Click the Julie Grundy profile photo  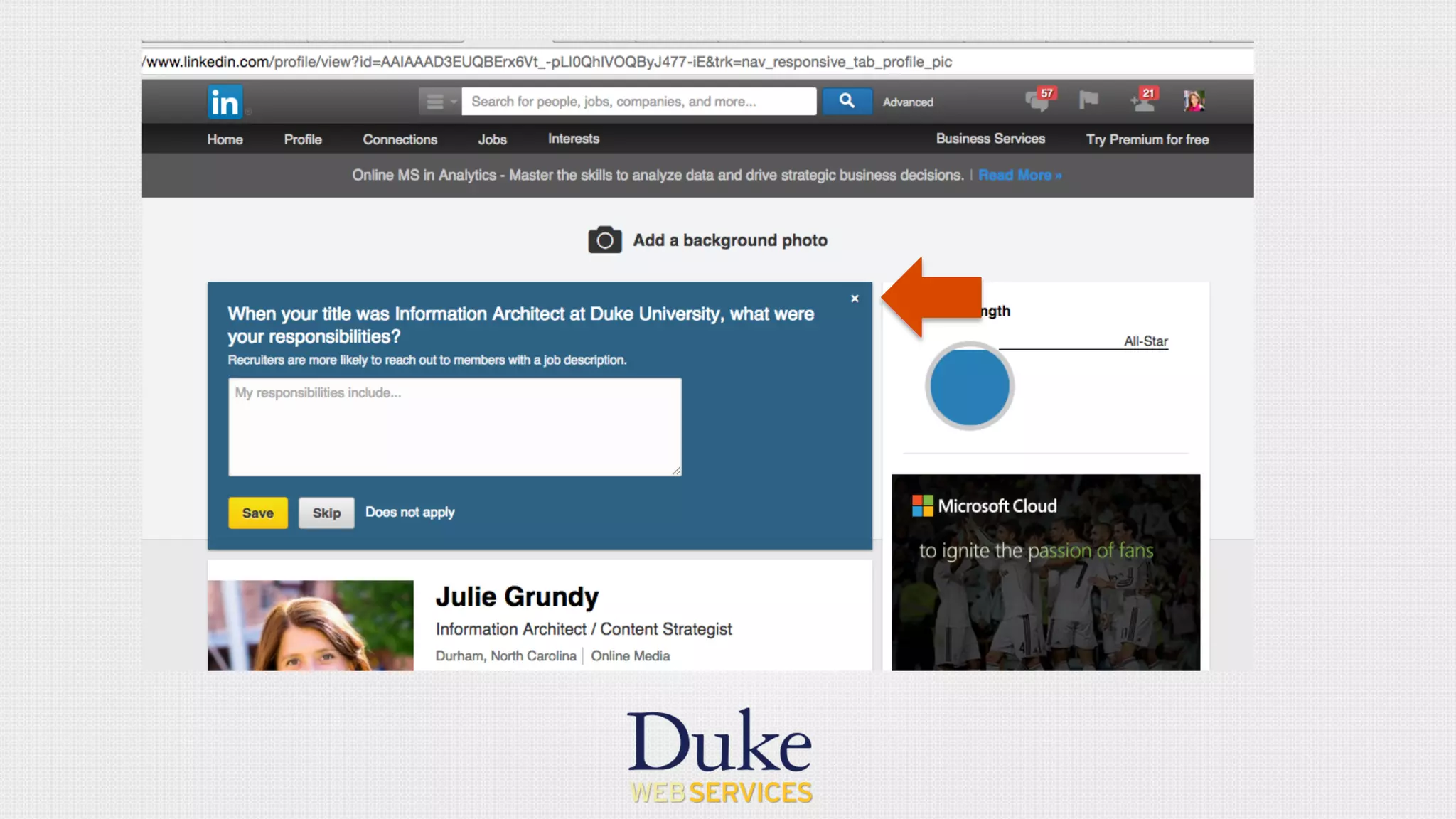click(310, 626)
